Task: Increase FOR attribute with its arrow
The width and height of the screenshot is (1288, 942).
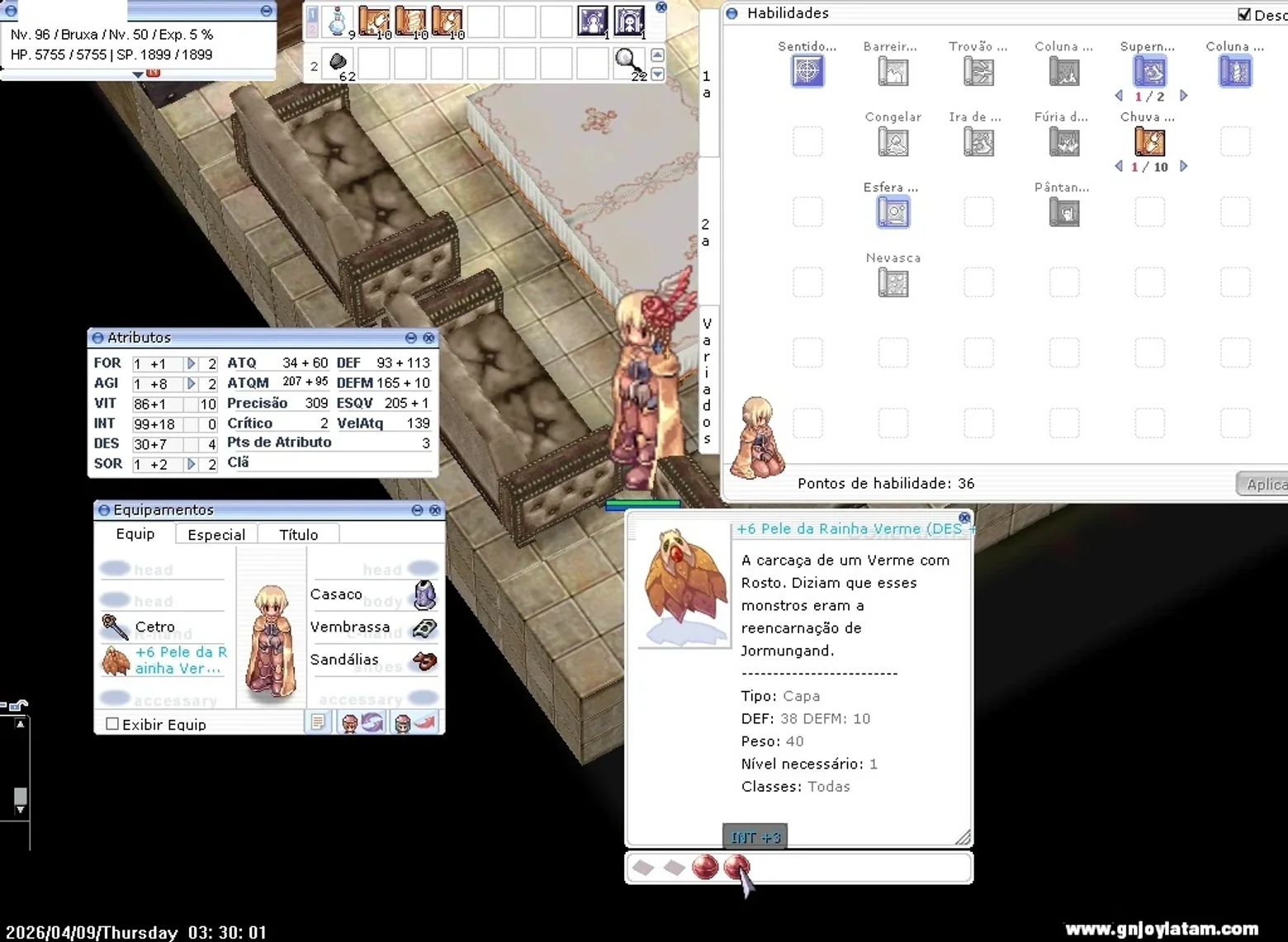Action: pos(192,363)
